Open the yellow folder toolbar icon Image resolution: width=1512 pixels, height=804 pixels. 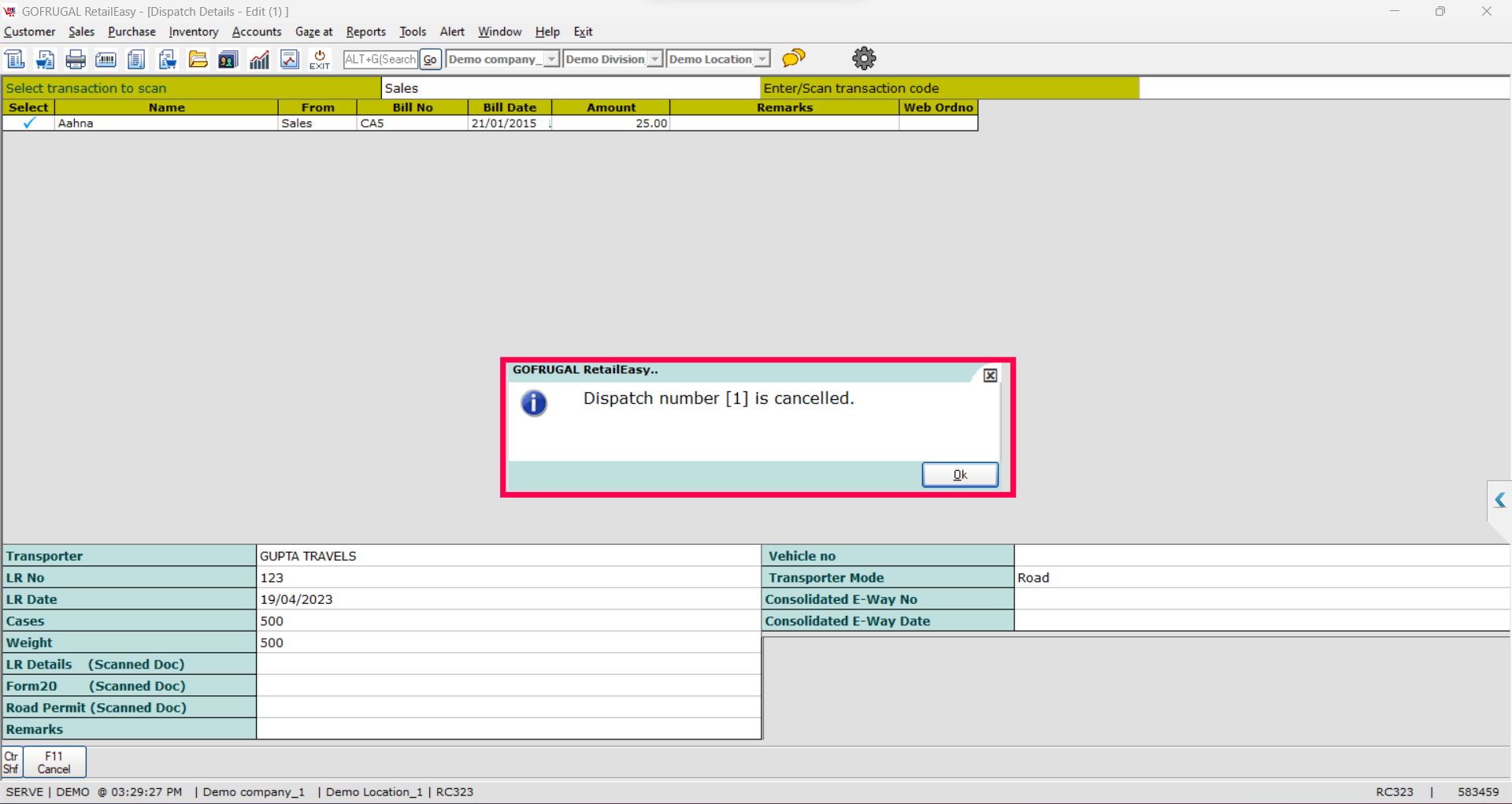(x=198, y=59)
